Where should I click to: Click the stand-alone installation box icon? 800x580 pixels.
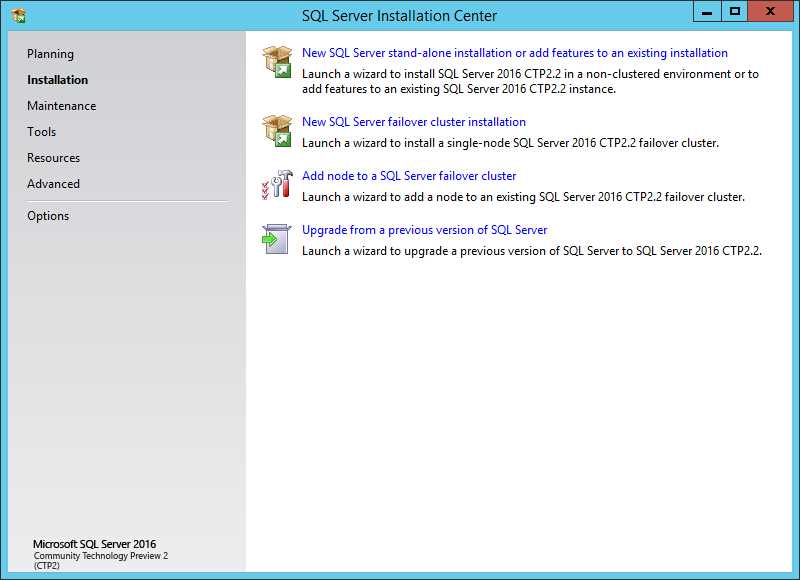[x=277, y=62]
